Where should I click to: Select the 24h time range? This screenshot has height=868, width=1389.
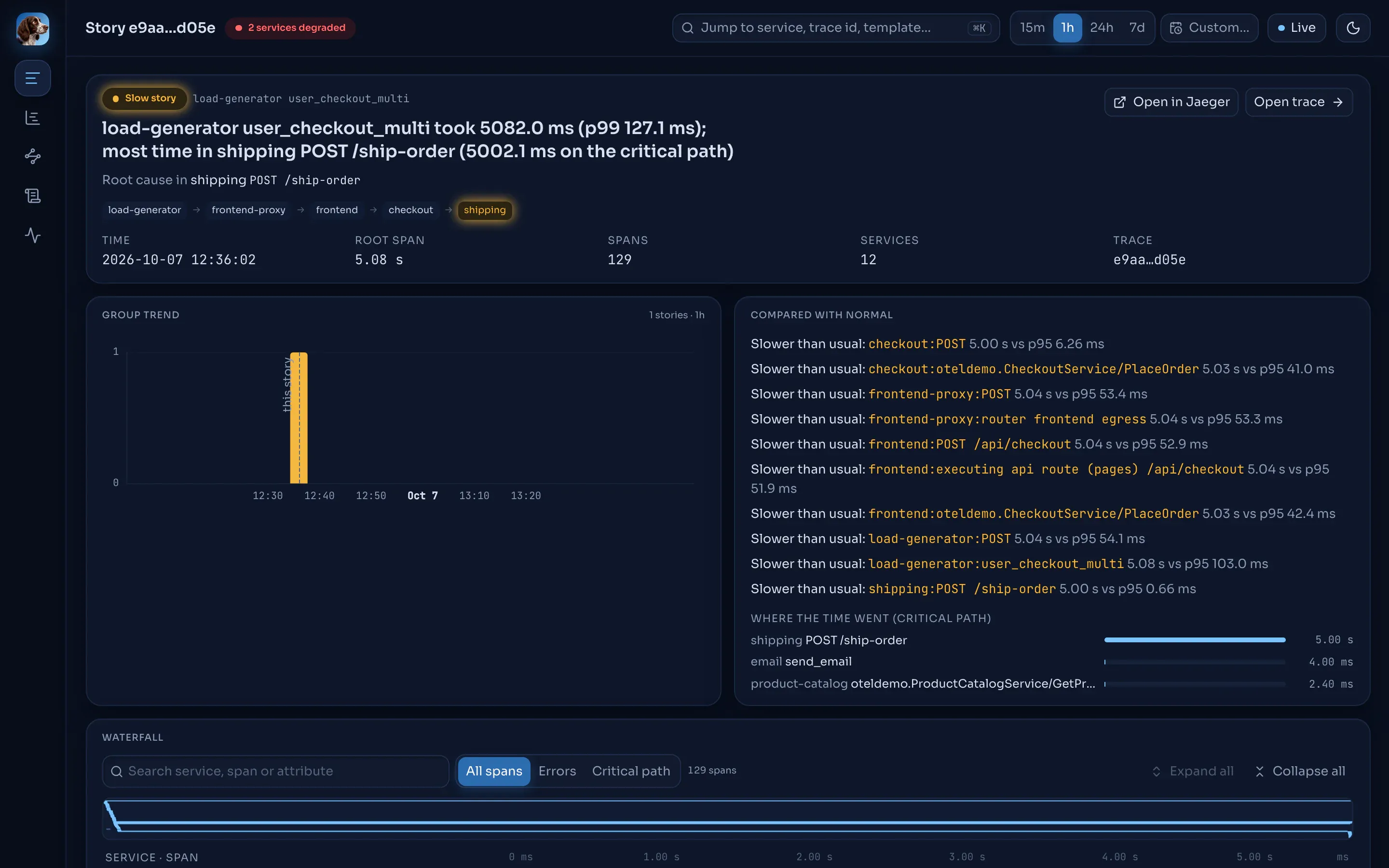1102,27
